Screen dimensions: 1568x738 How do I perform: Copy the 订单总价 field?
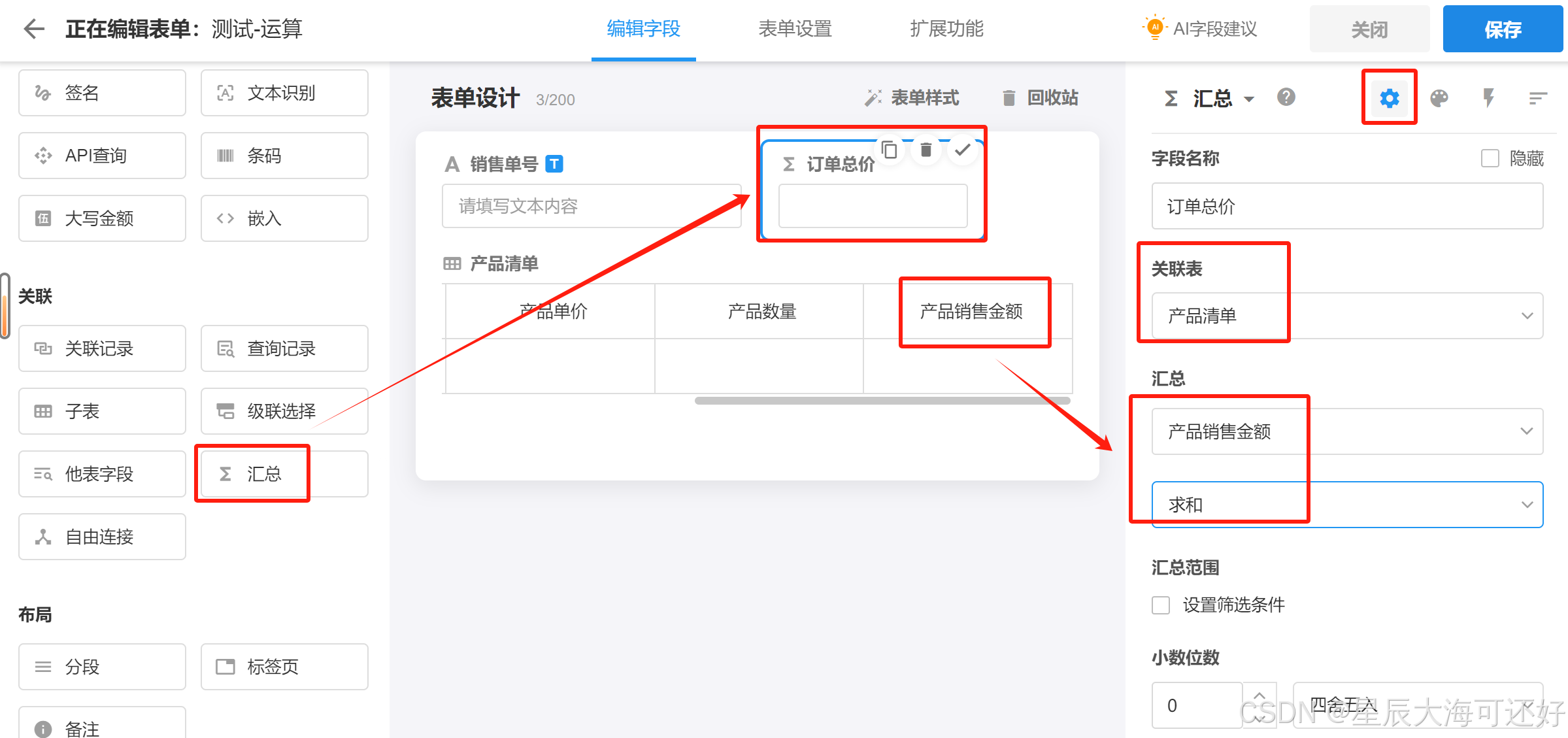(889, 150)
